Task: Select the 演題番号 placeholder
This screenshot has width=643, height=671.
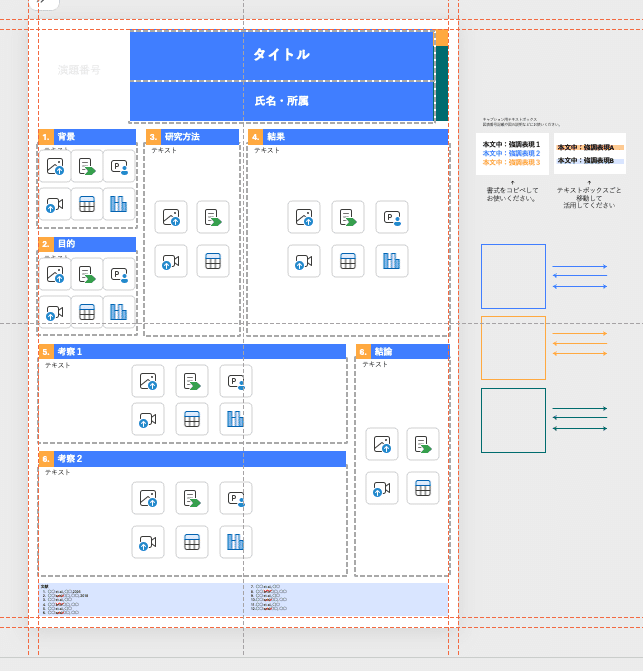Action: tap(79, 70)
